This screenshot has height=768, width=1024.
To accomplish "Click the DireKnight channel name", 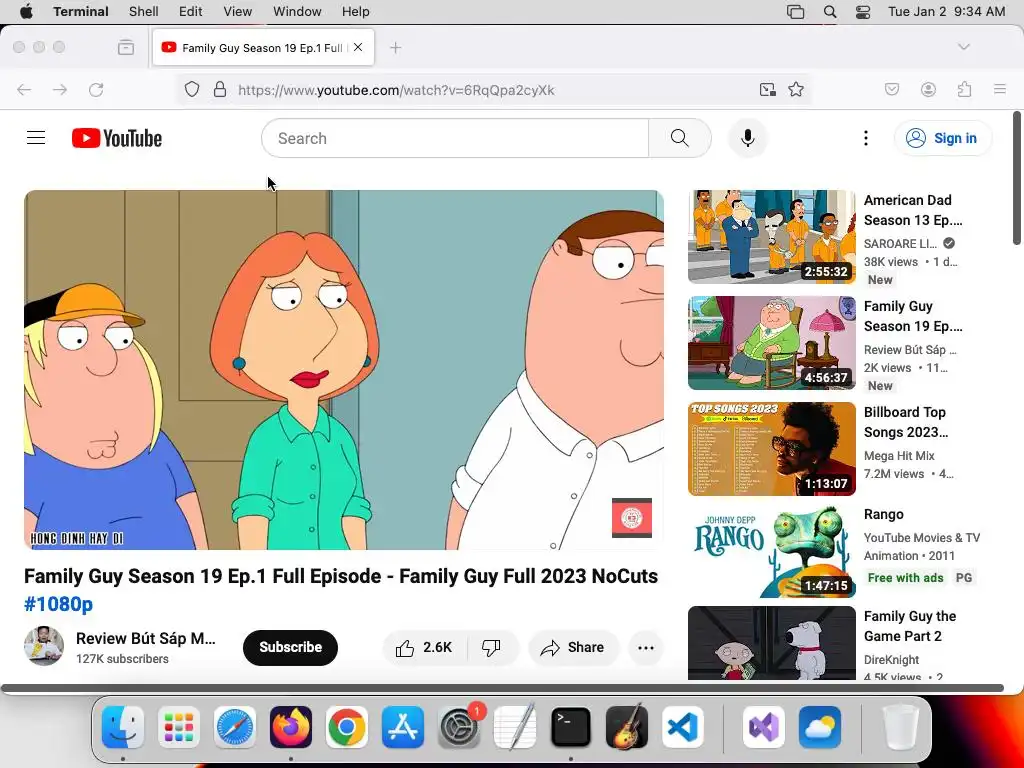I will pyautogui.click(x=891, y=660).
